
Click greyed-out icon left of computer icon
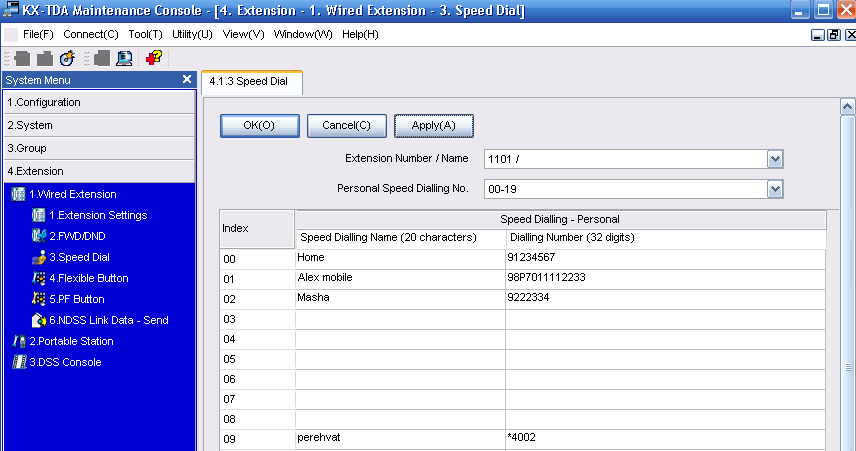coord(102,58)
